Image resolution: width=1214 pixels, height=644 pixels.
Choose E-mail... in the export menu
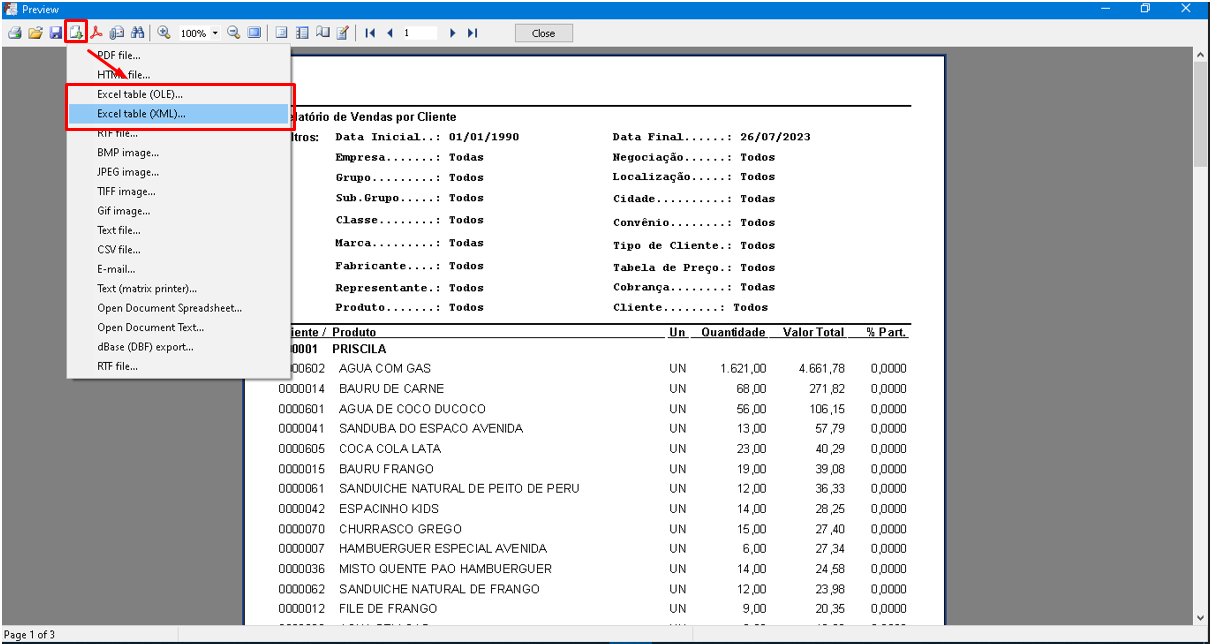(x=116, y=269)
